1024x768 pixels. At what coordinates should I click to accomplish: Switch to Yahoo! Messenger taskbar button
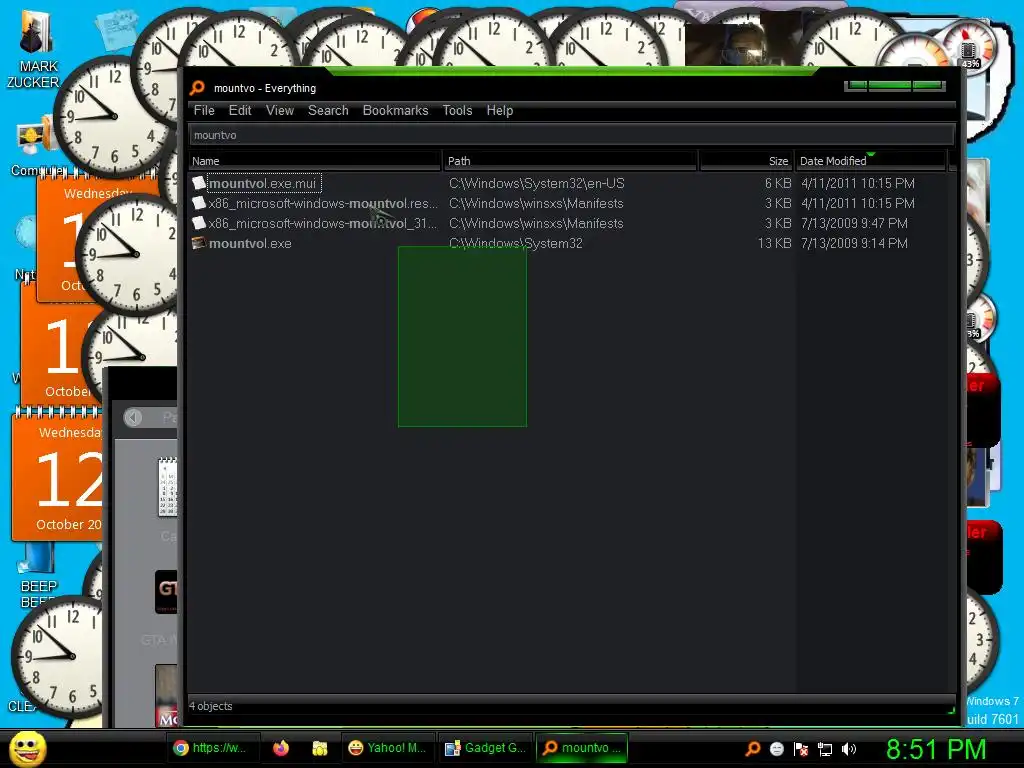(x=388, y=748)
